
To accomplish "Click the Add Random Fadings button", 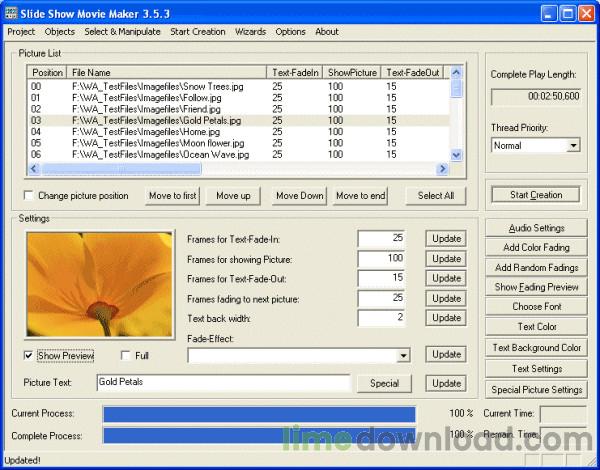I will [536, 268].
